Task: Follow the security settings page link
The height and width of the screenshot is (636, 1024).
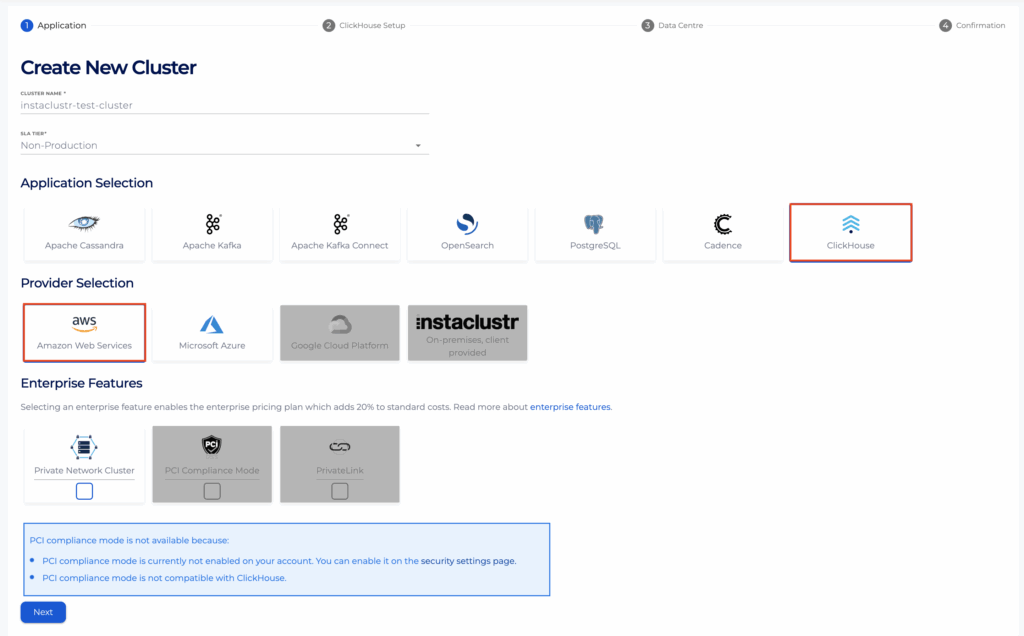Action: coord(468,561)
